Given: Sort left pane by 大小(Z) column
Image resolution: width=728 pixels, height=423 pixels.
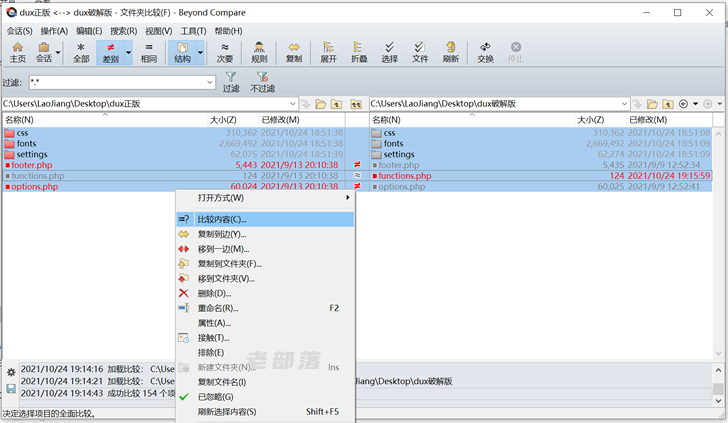Looking at the screenshot, I should [x=232, y=120].
